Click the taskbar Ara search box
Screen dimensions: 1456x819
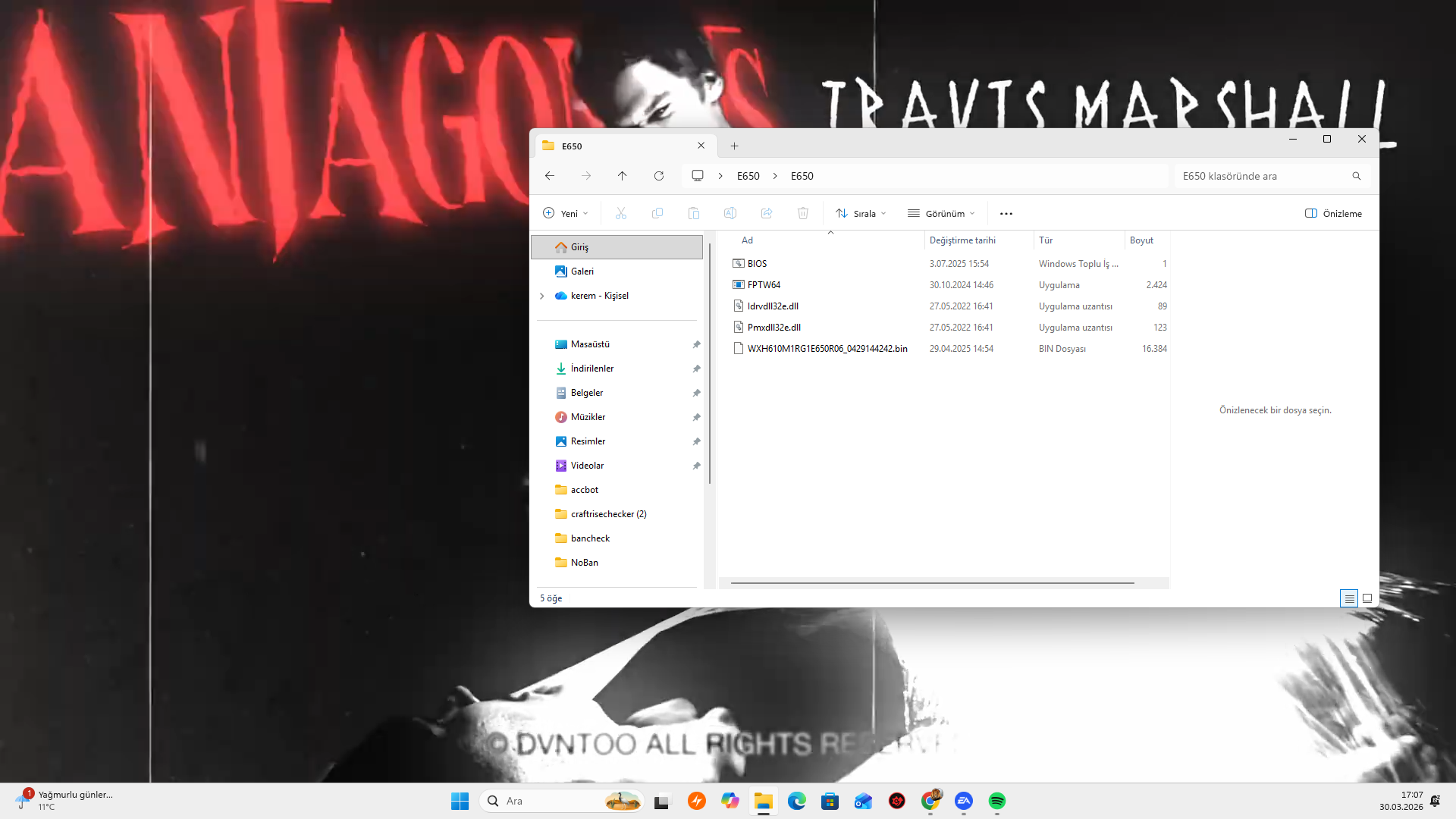tap(562, 801)
